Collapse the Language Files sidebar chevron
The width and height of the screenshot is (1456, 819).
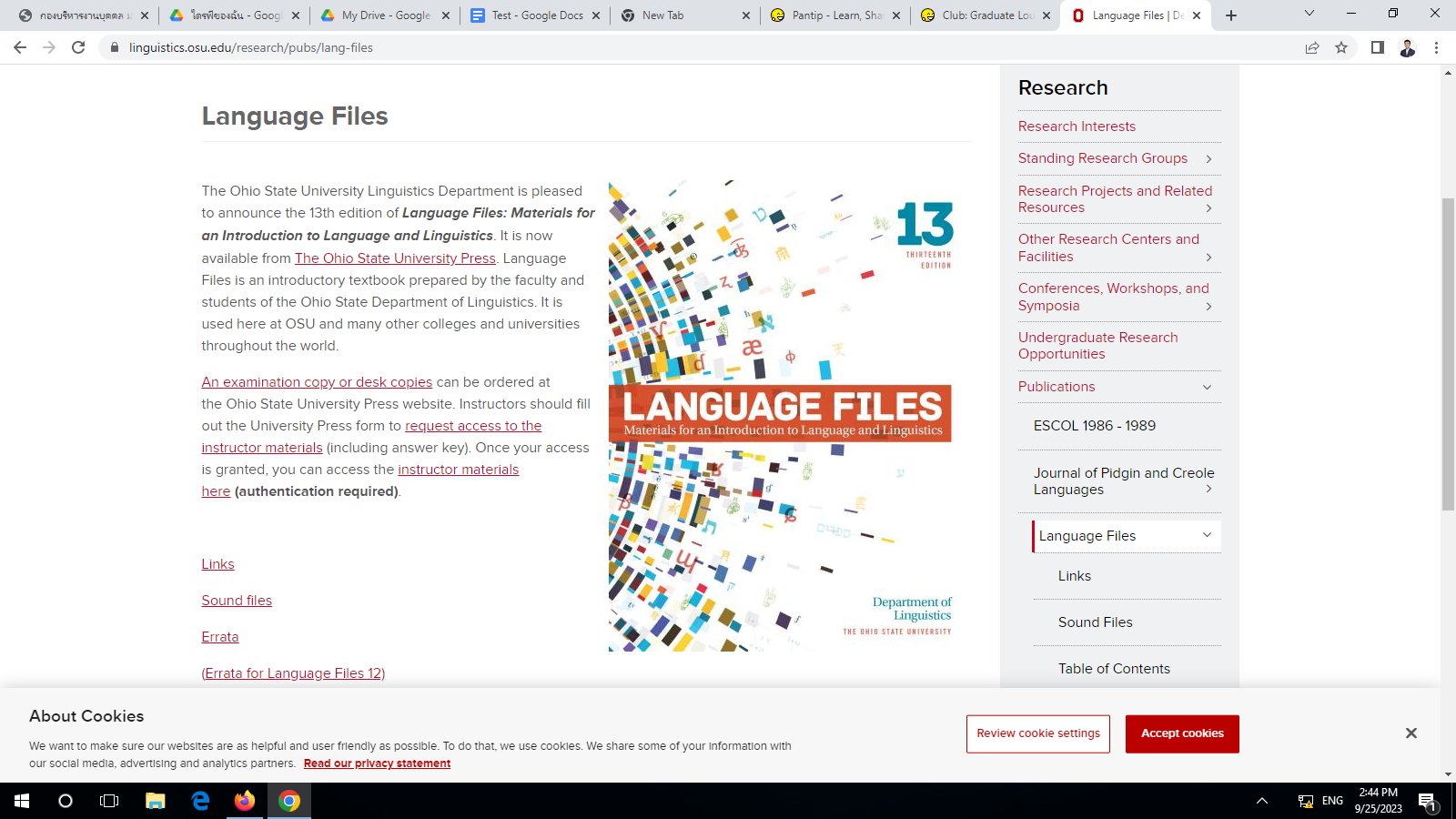[x=1208, y=535]
